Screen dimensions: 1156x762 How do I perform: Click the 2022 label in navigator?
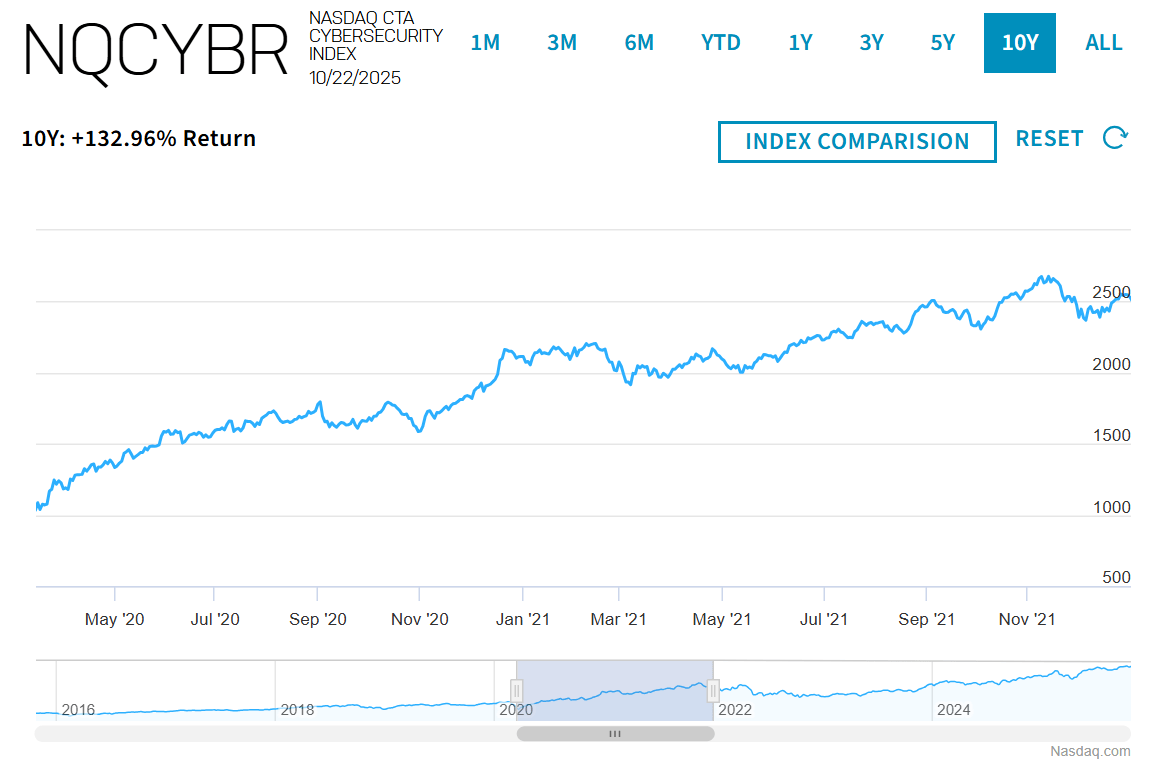click(x=735, y=710)
